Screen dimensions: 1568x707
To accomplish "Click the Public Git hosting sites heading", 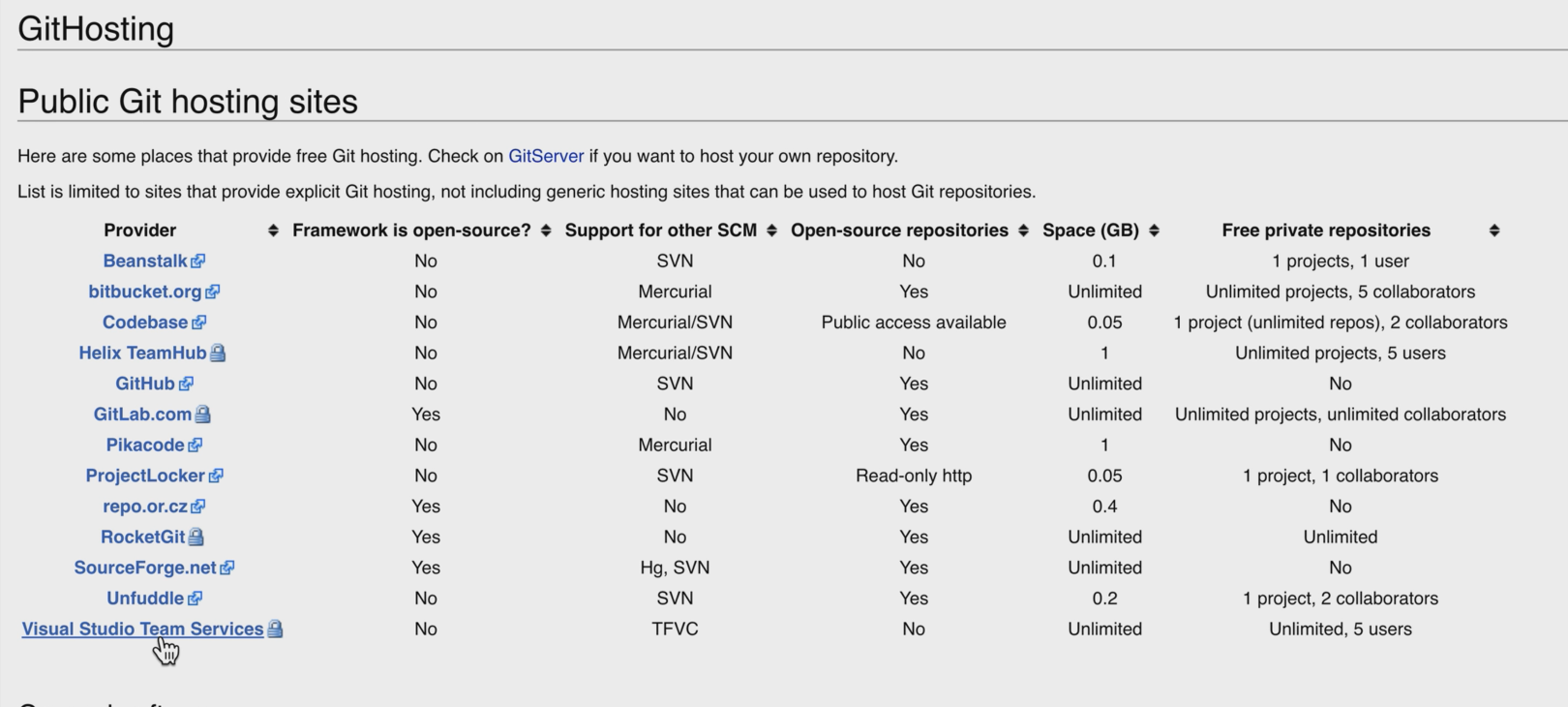I will click(x=188, y=102).
